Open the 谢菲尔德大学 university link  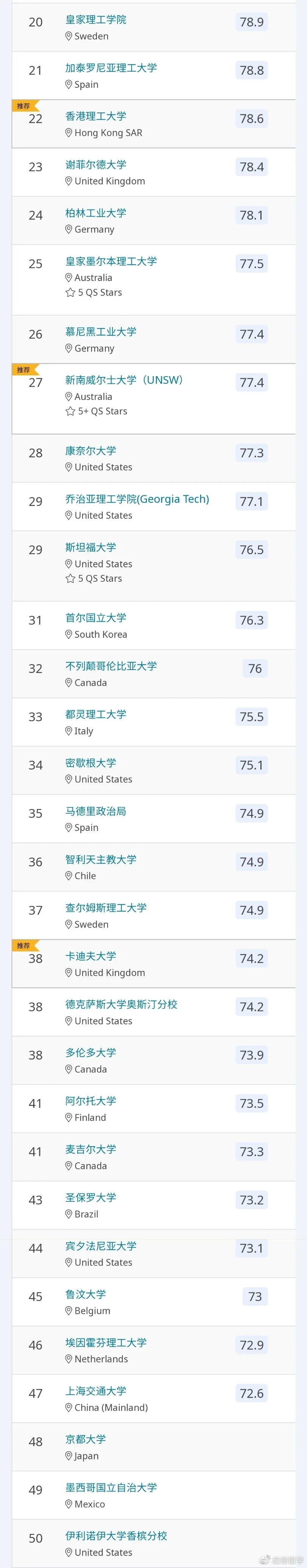click(x=96, y=165)
